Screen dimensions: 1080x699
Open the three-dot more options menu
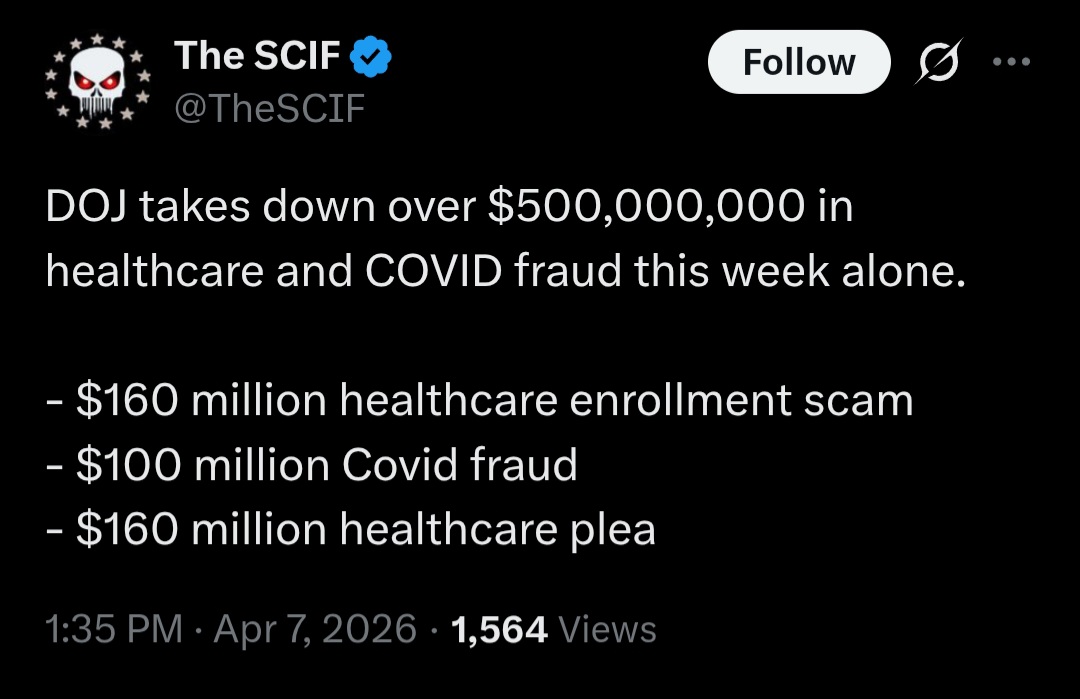[1010, 60]
